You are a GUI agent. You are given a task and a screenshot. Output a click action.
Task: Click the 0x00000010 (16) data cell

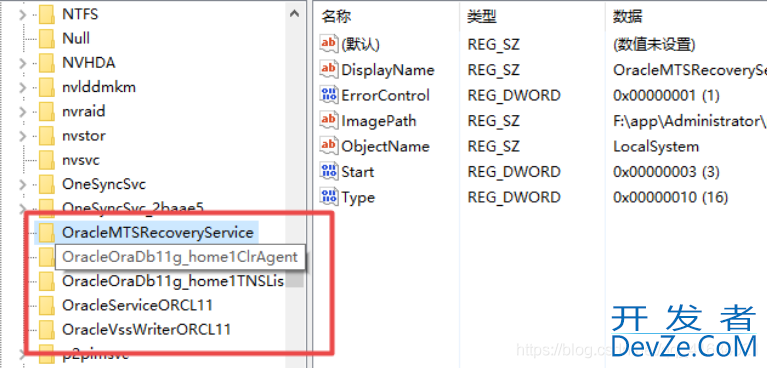pos(671,197)
